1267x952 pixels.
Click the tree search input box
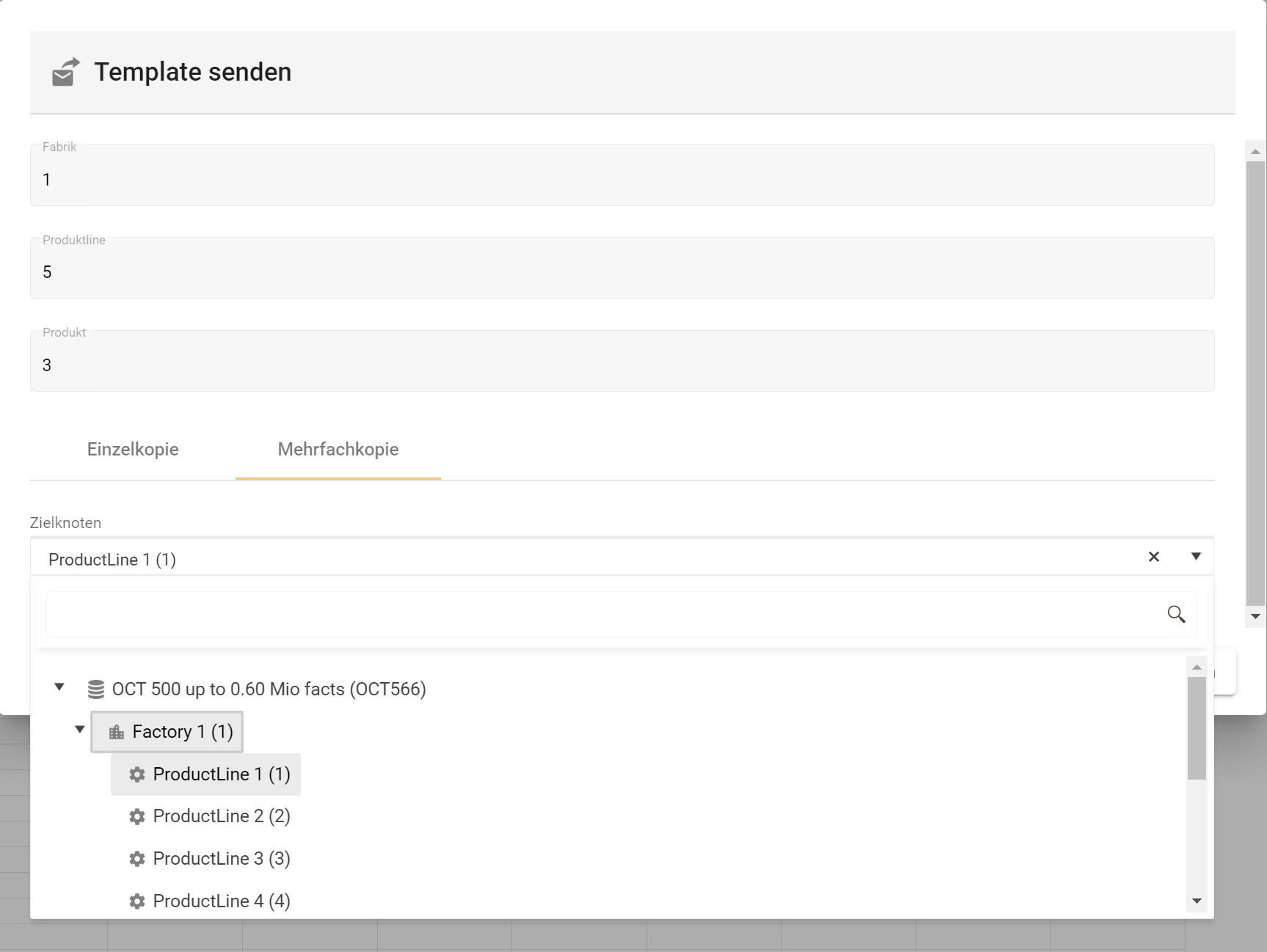602,614
